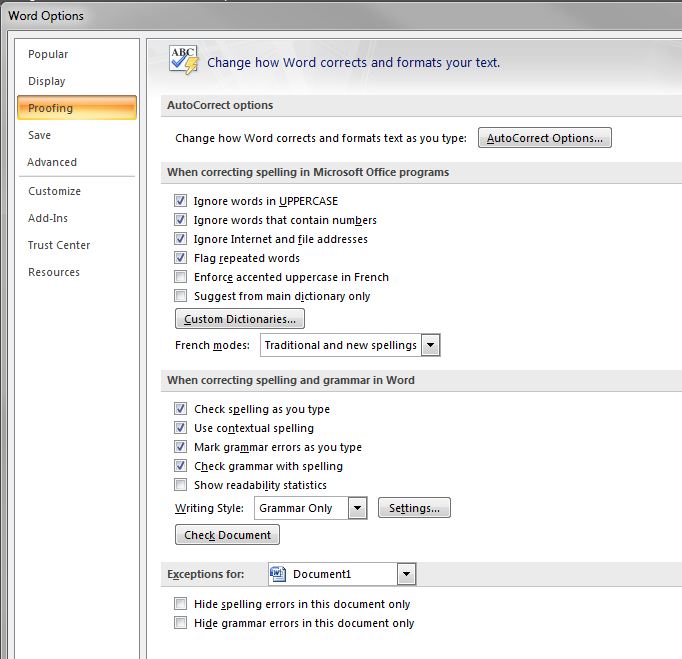682x659 pixels.
Task: Enable Suggest from main dictionary only
Action: click(x=181, y=296)
